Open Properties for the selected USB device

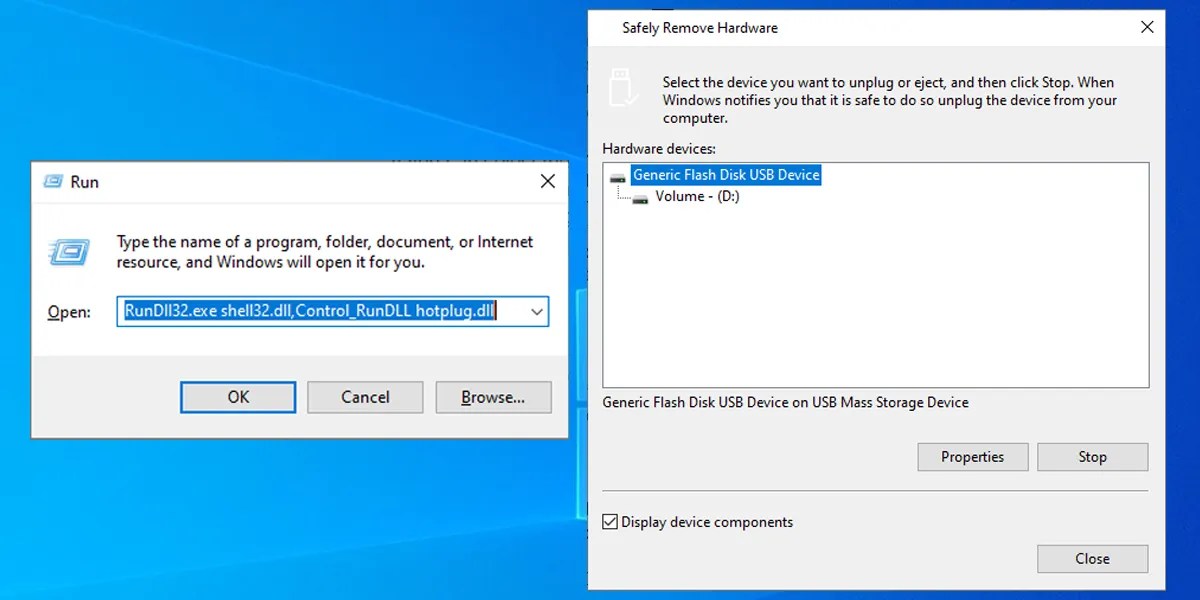click(x=972, y=456)
